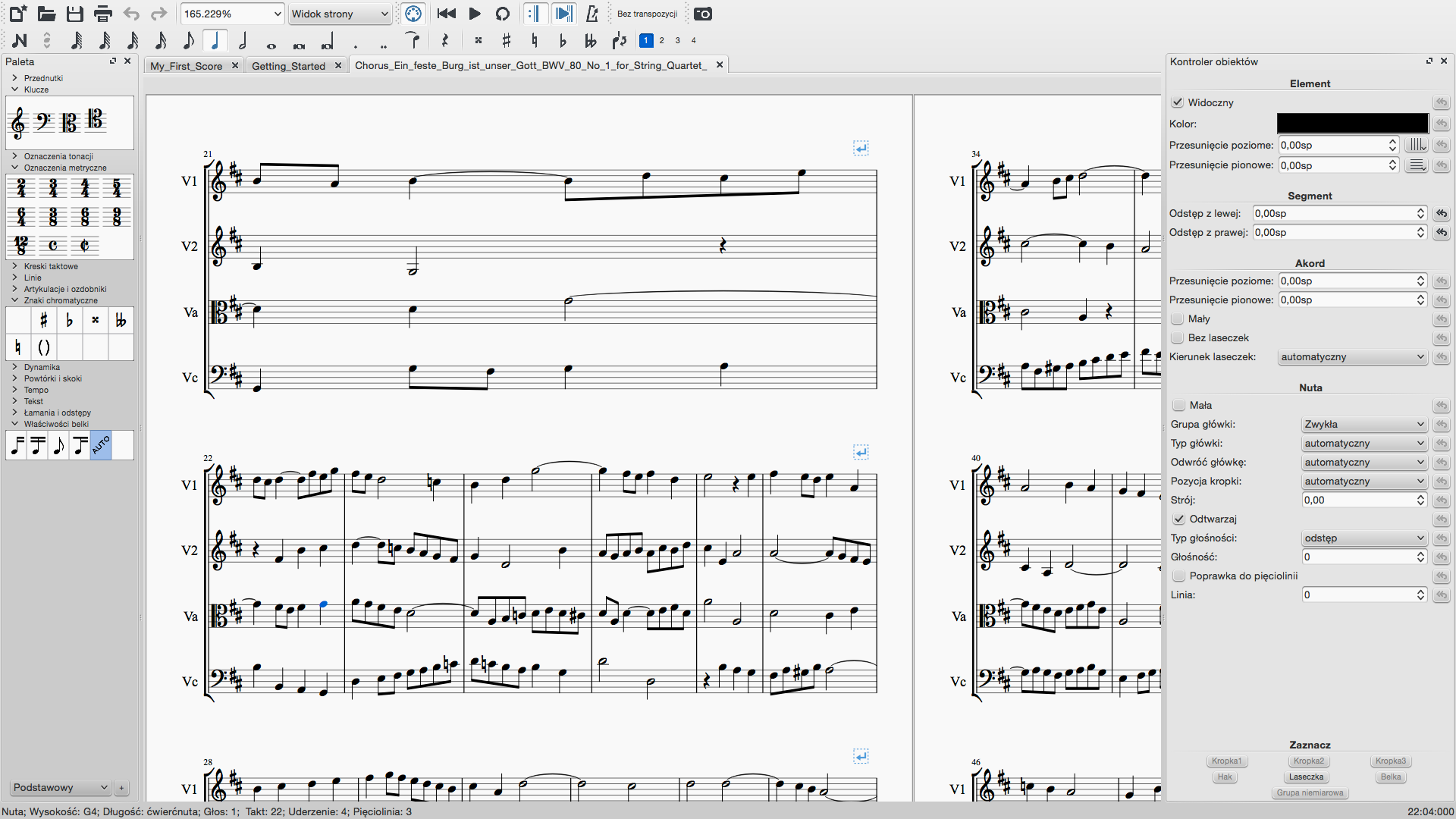Open the camera image capture tool
This screenshot has width=1456, height=819.
click(x=703, y=14)
